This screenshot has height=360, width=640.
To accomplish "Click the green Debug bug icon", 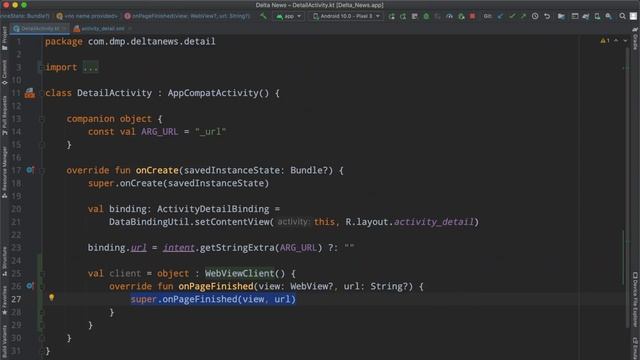I will point(426,16).
